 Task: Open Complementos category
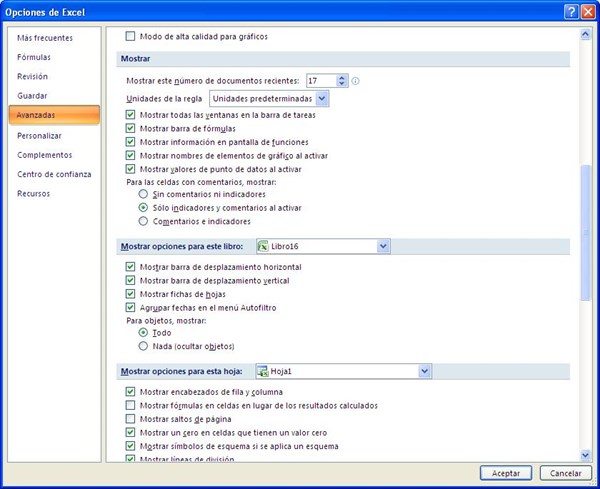click(44, 155)
